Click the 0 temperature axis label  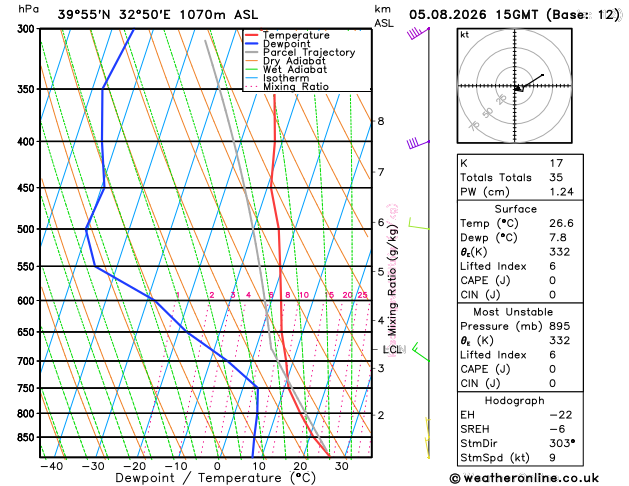click(217, 466)
